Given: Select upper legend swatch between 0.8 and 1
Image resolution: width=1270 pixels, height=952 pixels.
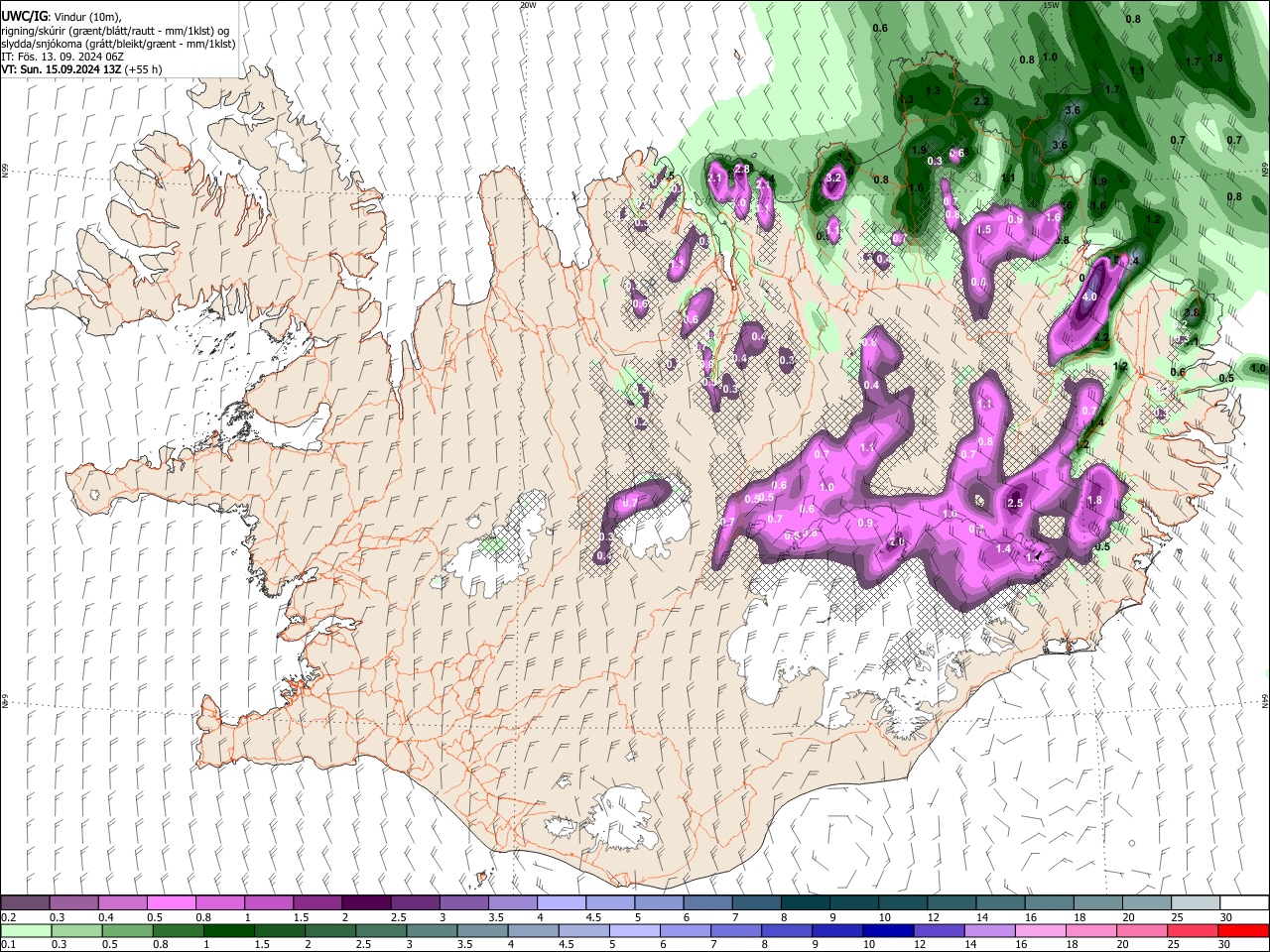Looking at the screenshot, I should [219, 902].
